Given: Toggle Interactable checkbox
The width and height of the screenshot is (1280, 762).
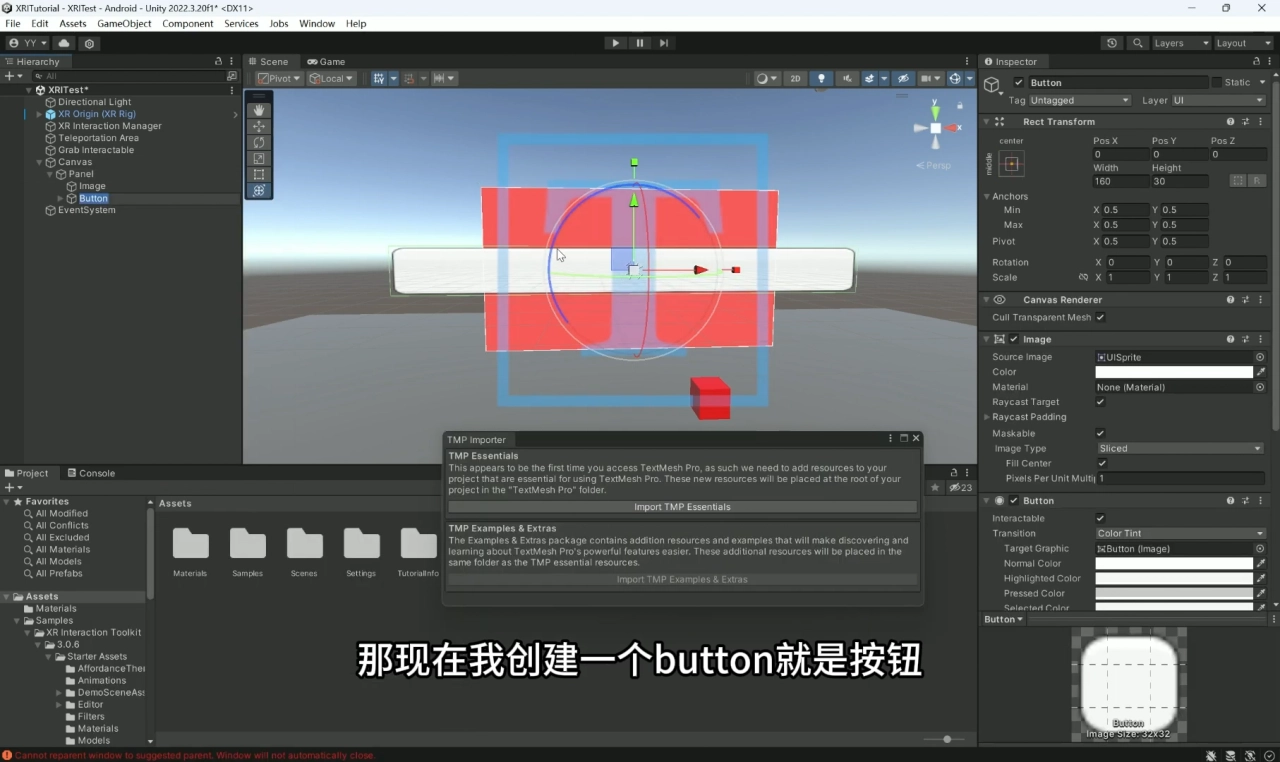Looking at the screenshot, I should pos(1101,519).
